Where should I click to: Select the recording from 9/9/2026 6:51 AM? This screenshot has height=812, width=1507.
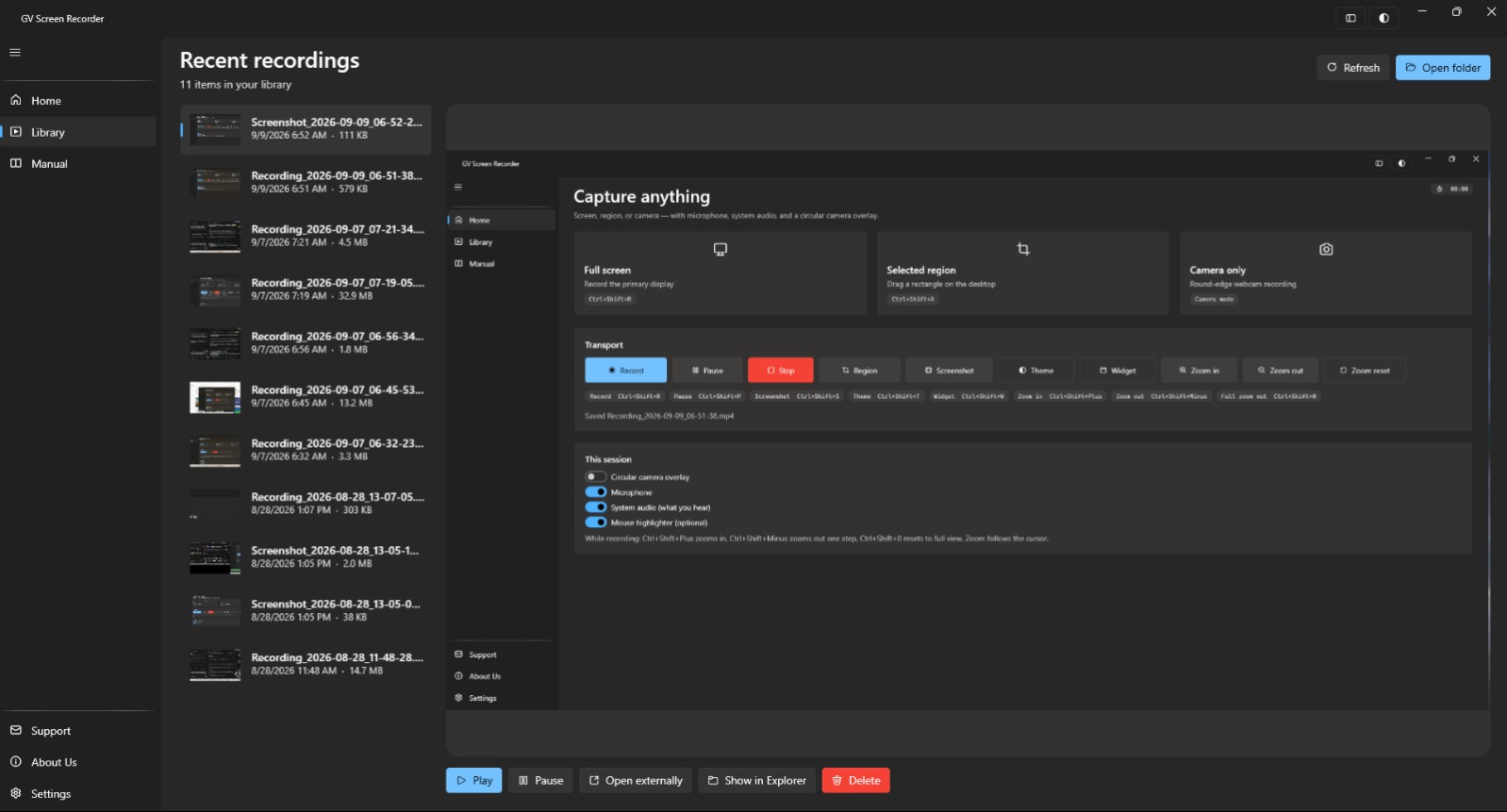pos(306,183)
